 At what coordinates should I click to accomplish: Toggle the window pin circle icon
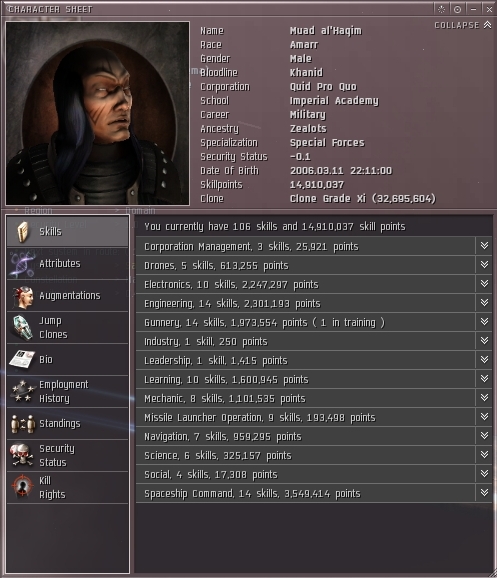pos(457,9)
